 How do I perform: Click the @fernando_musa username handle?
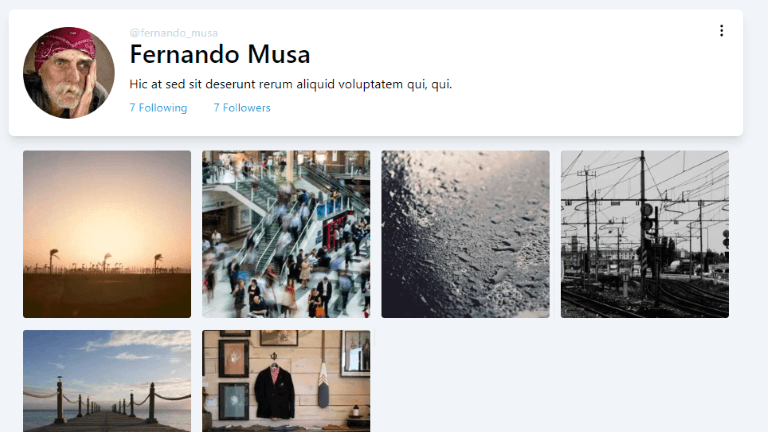(x=173, y=33)
